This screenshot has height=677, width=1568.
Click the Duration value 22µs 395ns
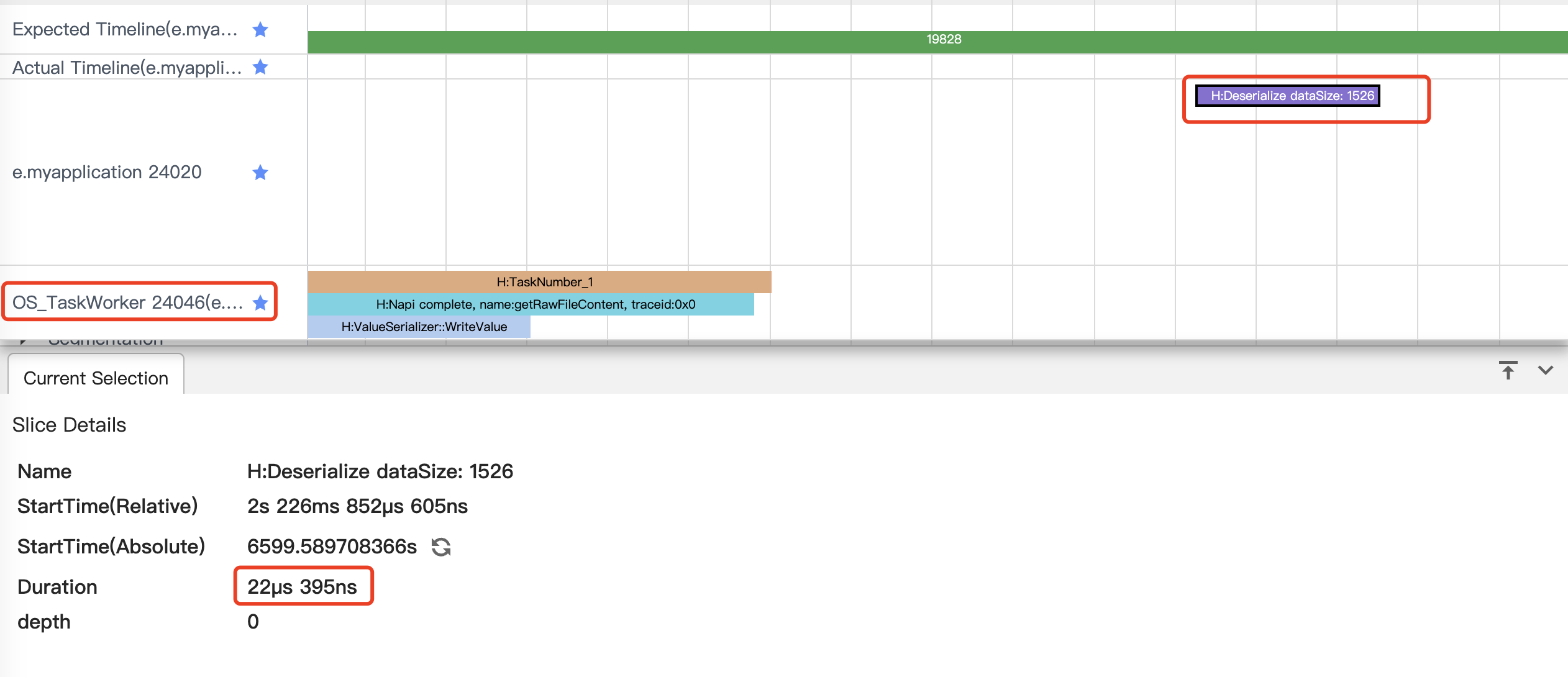[x=302, y=586]
